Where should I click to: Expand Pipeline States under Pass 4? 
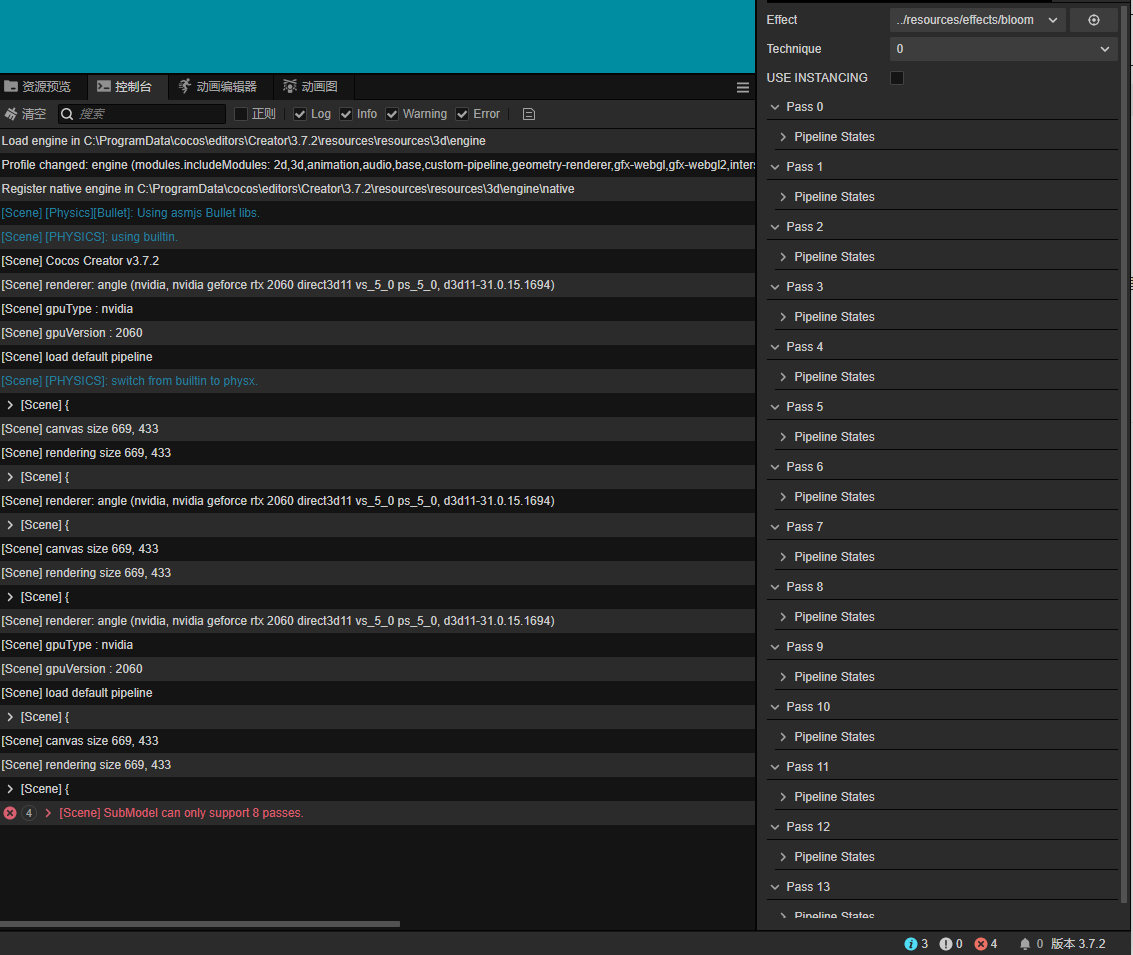coord(783,377)
